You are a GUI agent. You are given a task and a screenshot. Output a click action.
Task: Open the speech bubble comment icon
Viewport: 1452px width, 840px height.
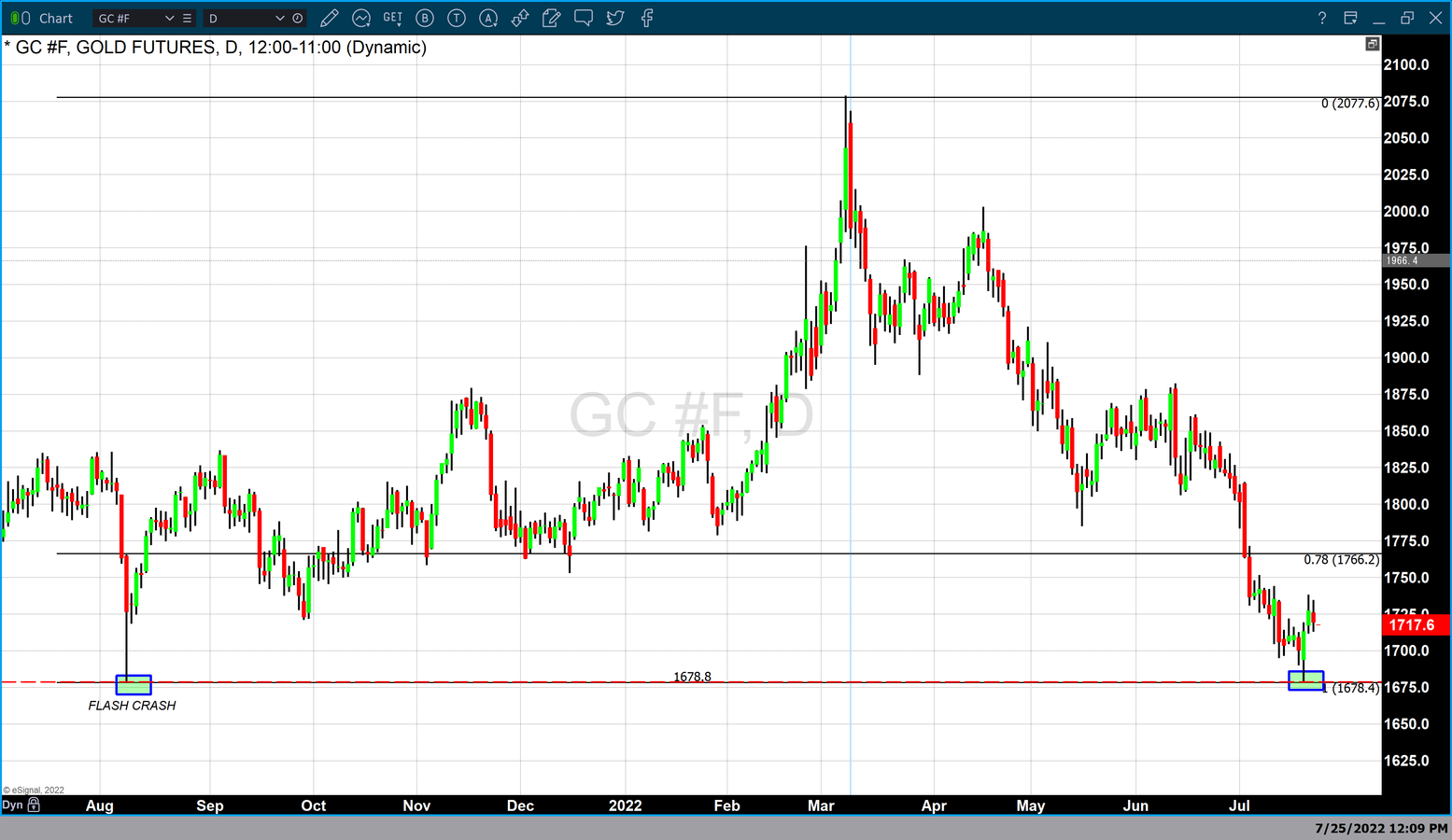pyautogui.click(x=584, y=18)
